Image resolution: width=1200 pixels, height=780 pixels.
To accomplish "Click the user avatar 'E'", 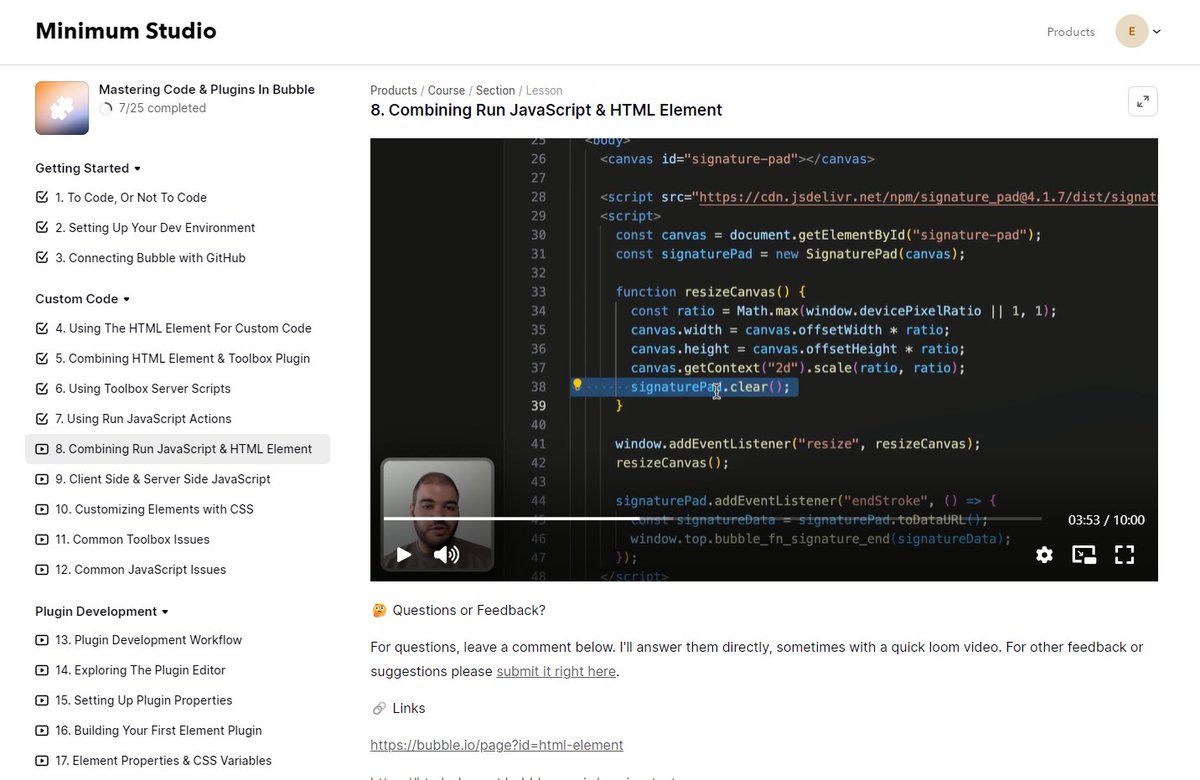I will click(x=1132, y=31).
